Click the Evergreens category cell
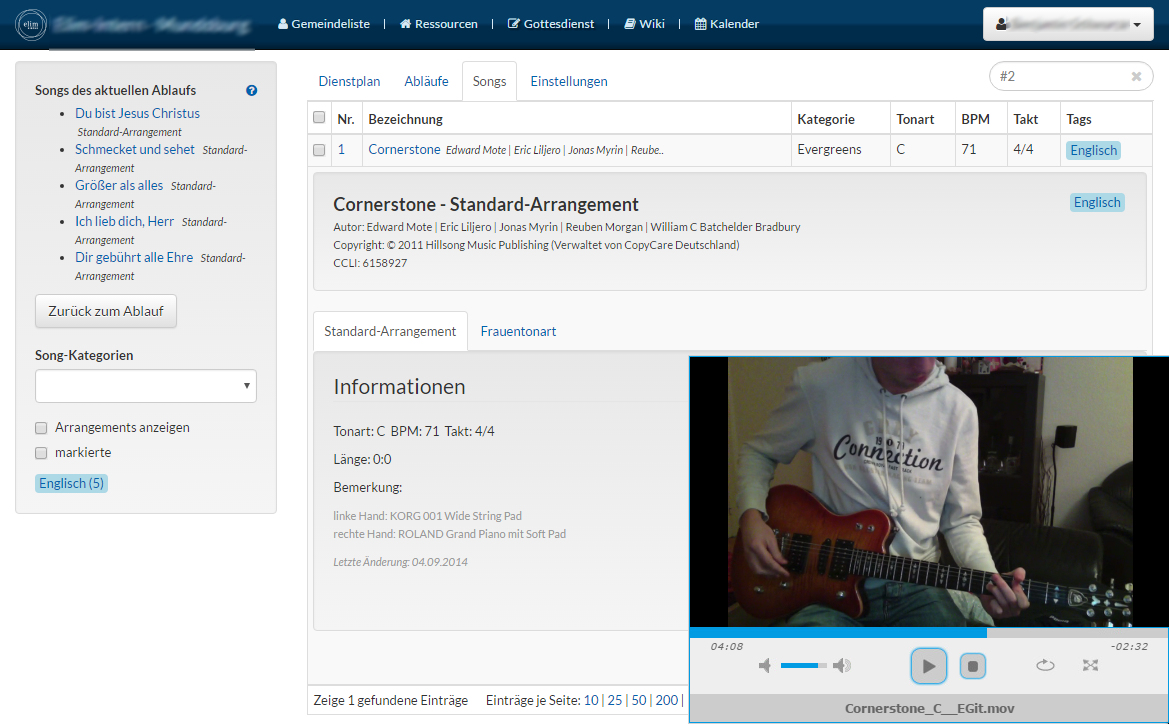Viewport: 1169px width, 724px height. click(x=829, y=149)
